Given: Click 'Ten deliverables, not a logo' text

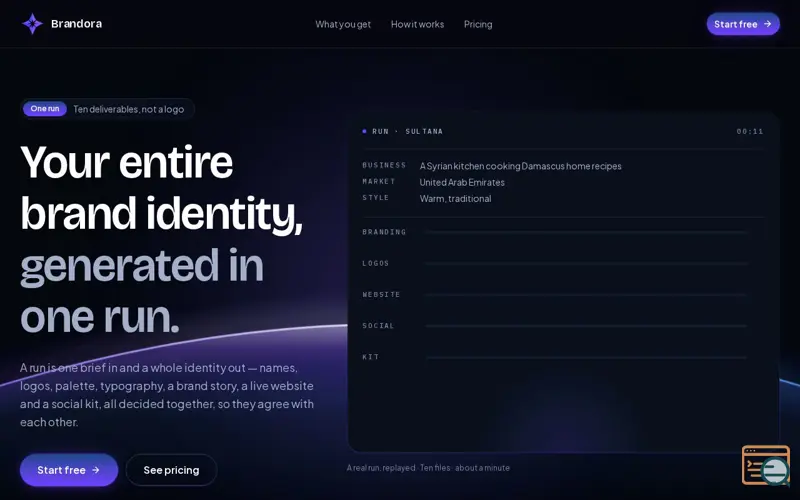Looking at the screenshot, I should click(129, 109).
